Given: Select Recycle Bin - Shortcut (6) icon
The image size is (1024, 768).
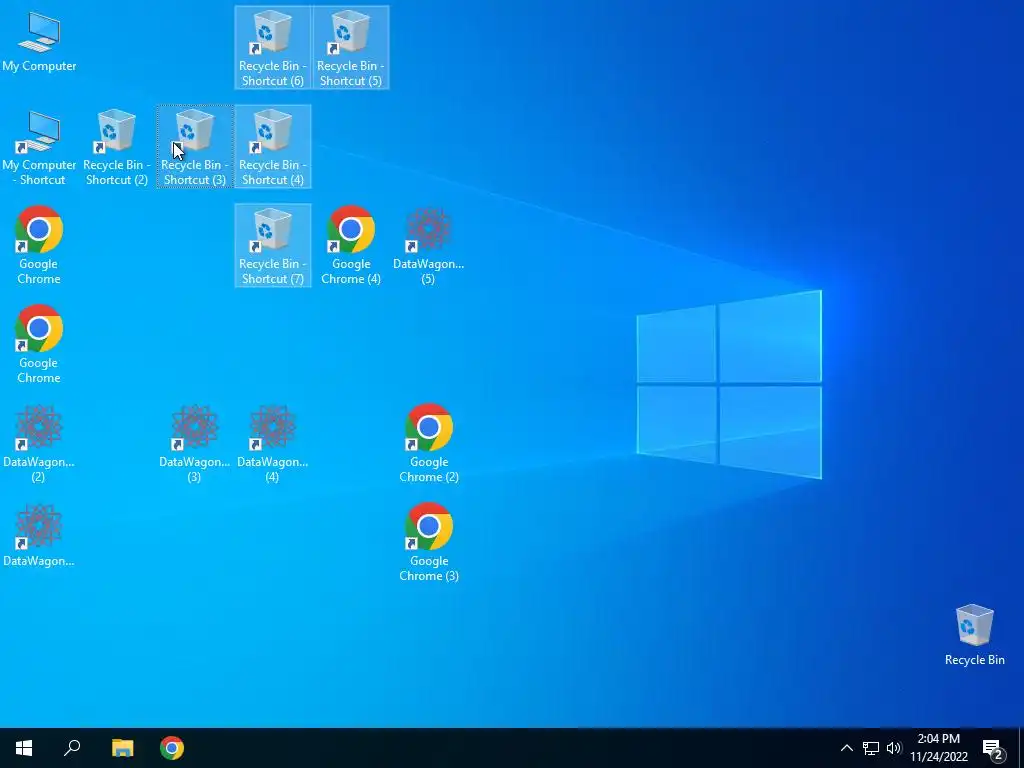Looking at the screenshot, I should point(272,47).
